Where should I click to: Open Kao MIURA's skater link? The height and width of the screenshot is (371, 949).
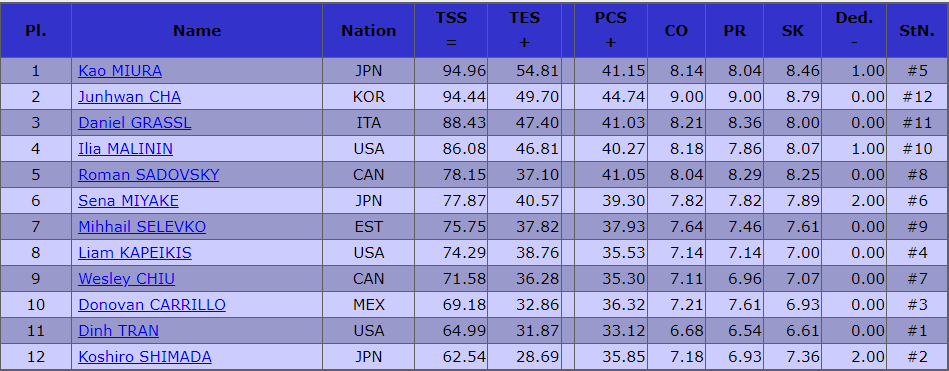[x=120, y=71]
